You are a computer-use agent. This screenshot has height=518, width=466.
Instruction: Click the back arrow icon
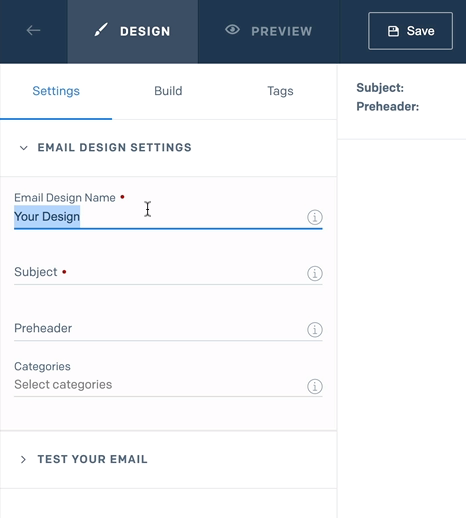[x=33, y=31]
